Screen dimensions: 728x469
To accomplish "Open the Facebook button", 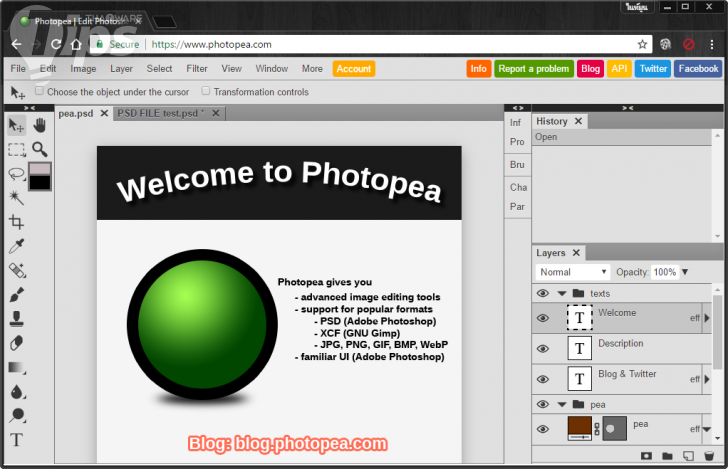I will 698,69.
